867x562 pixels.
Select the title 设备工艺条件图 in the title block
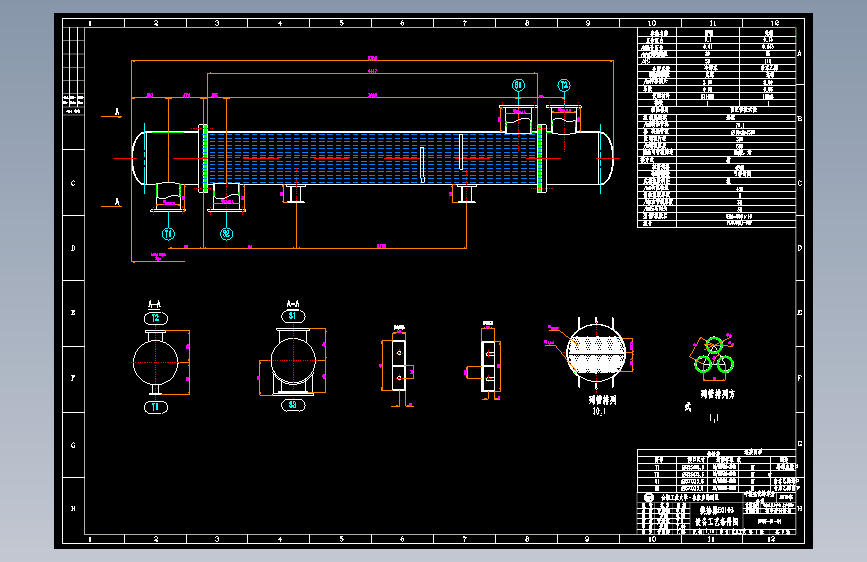pyautogui.click(x=717, y=521)
